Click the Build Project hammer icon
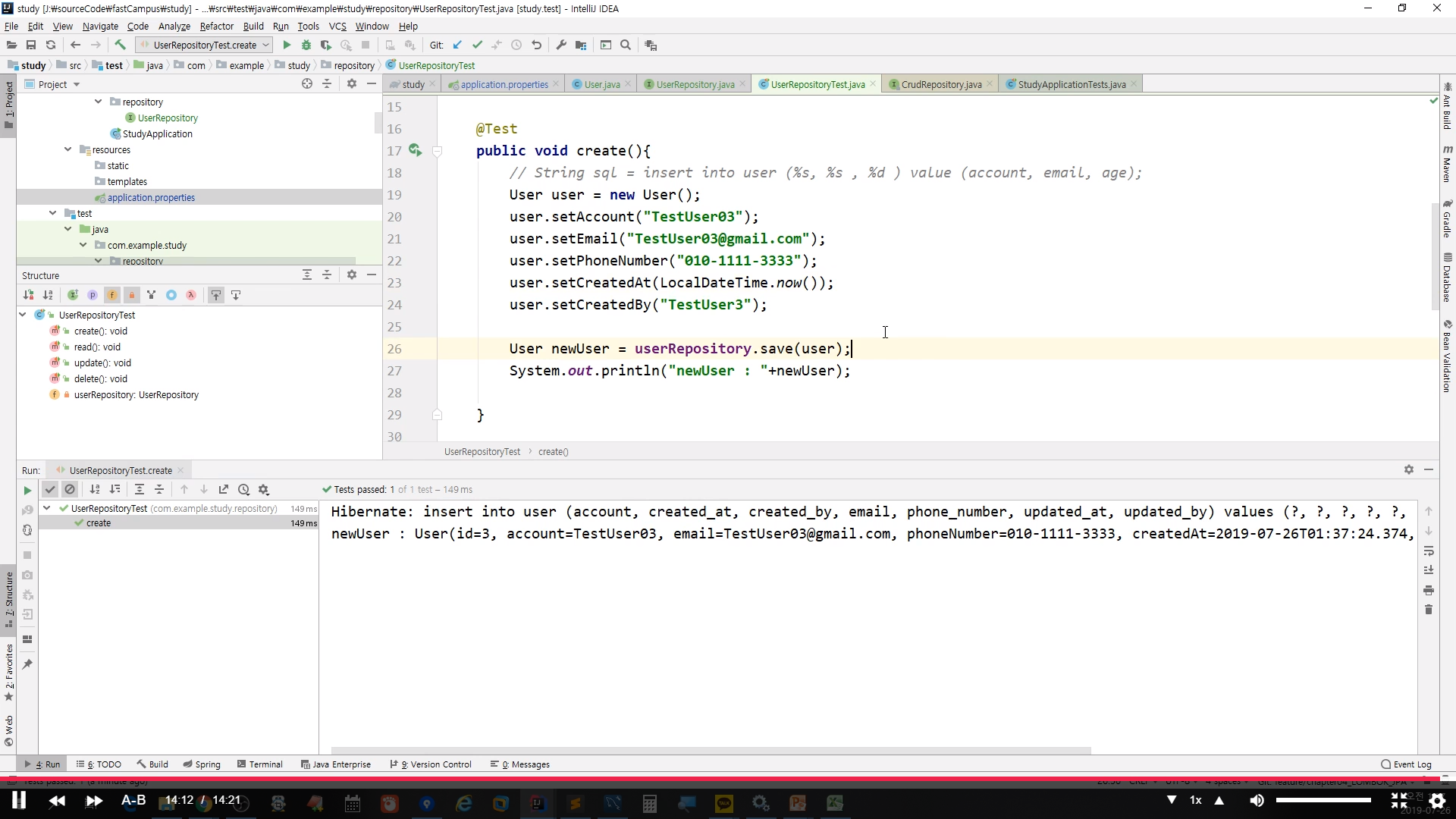Viewport: 1456px width, 819px height. pos(120,45)
